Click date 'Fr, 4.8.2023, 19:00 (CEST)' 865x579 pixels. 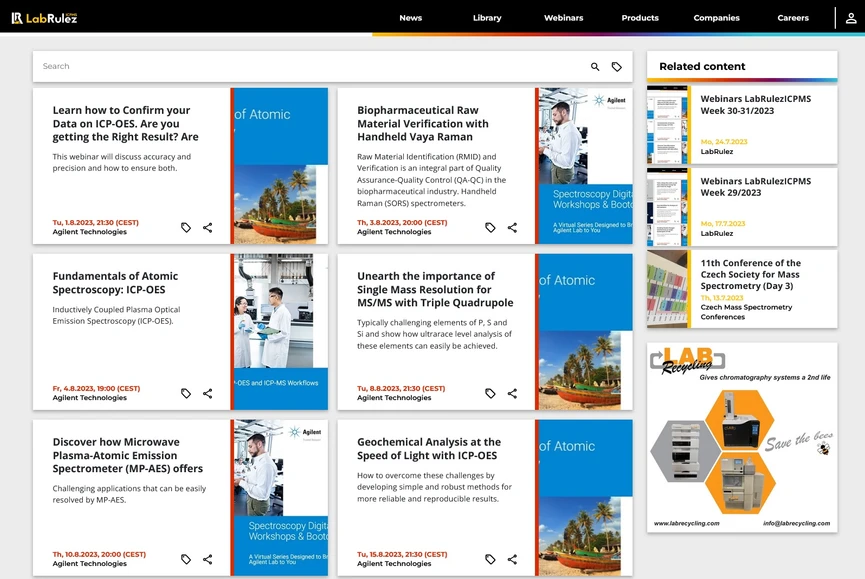(97, 388)
